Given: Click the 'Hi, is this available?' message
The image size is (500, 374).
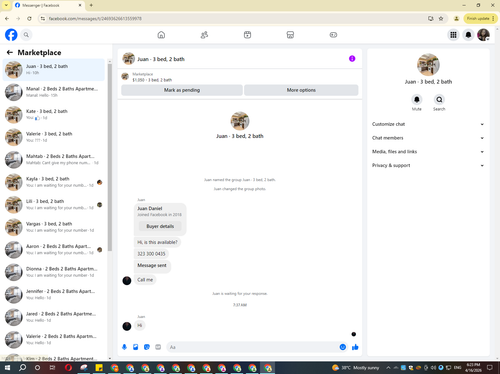Looking at the screenshot, I should 157,242.
